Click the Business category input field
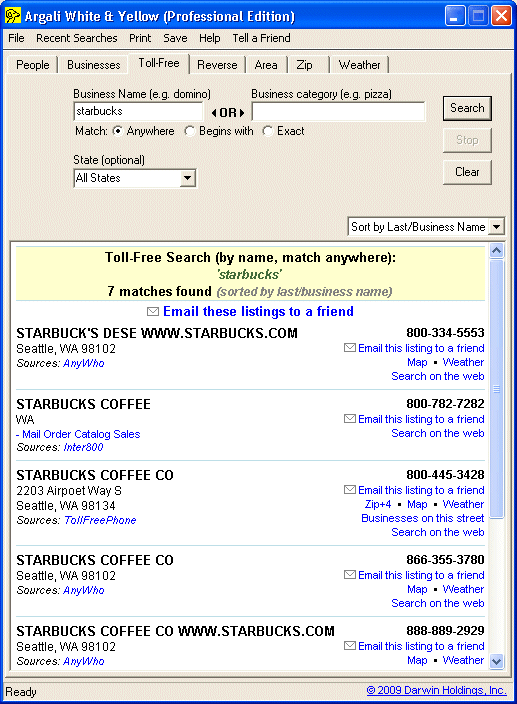Viewport: 517px width, 704px height. (338, 112)
